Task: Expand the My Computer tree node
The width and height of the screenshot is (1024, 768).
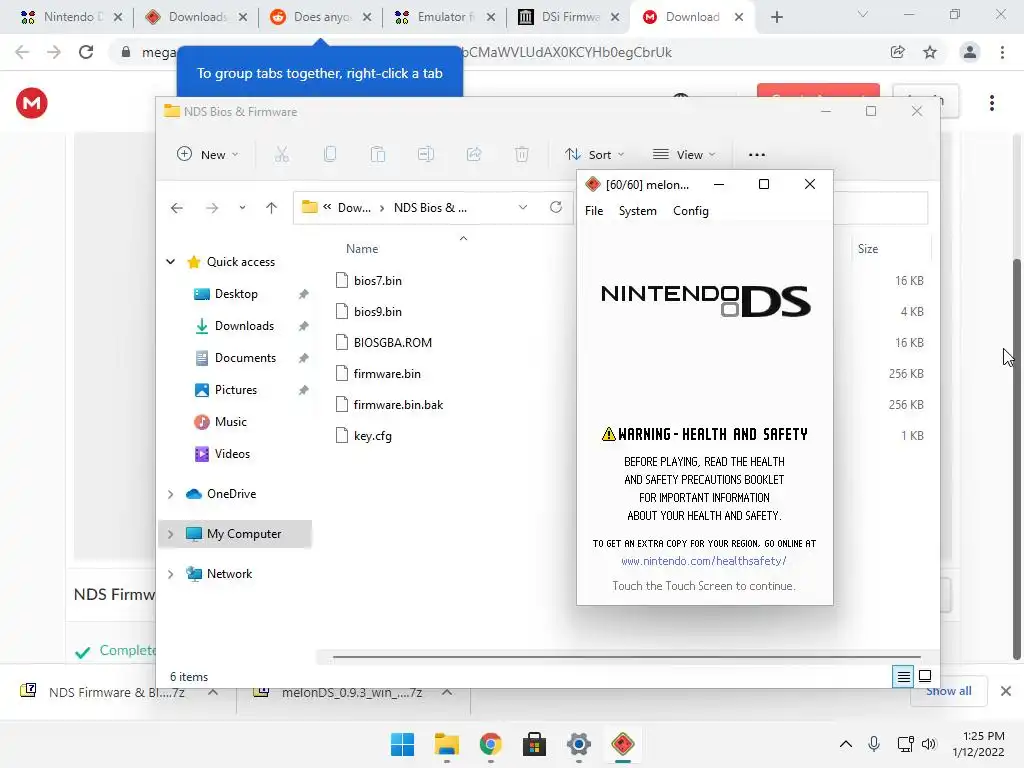Action: [170, 534]
